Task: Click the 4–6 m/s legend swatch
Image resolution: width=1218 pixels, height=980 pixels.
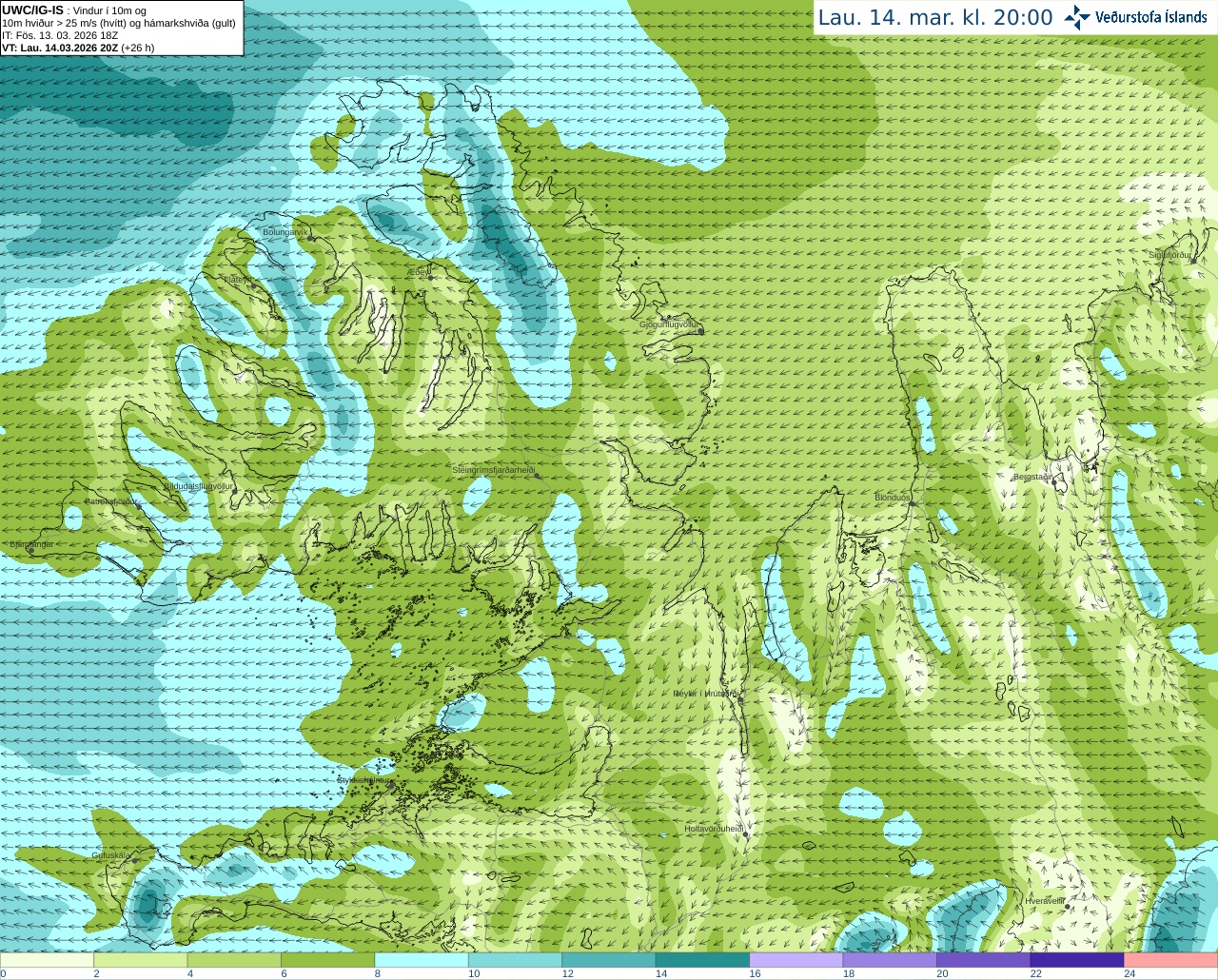Action: [234, 960]
